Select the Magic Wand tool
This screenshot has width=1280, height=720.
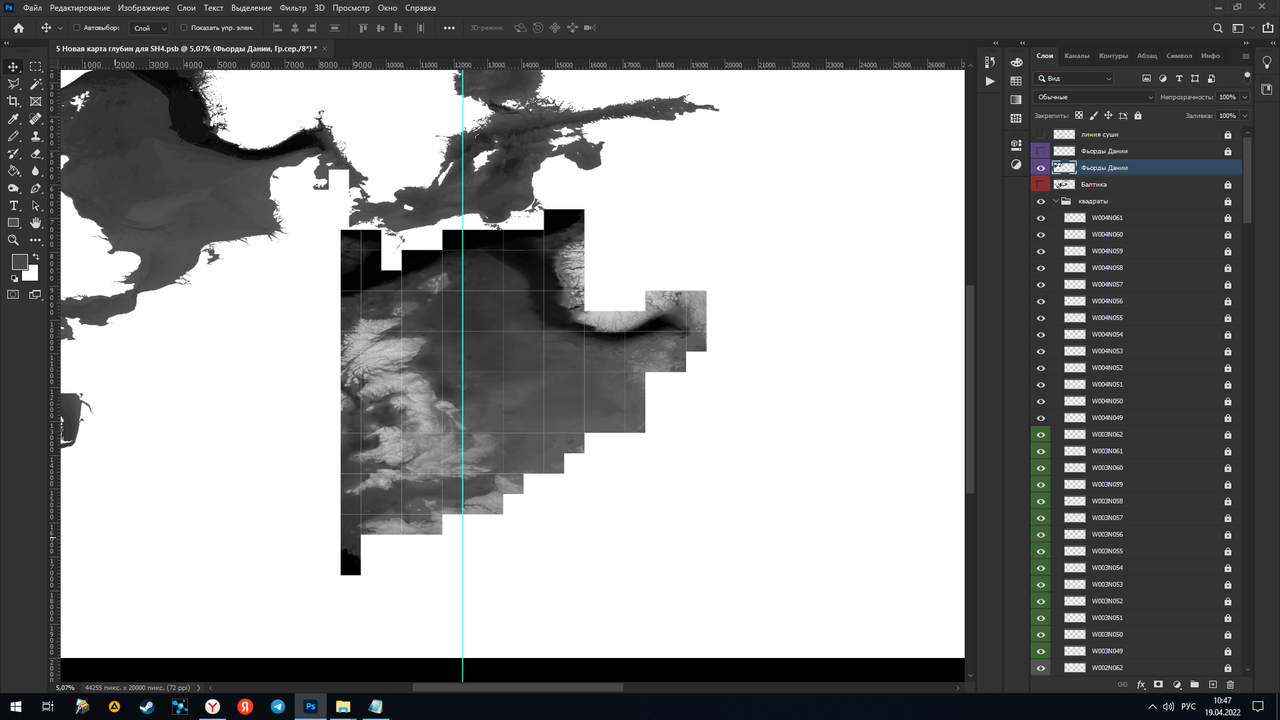coord(36,84)
